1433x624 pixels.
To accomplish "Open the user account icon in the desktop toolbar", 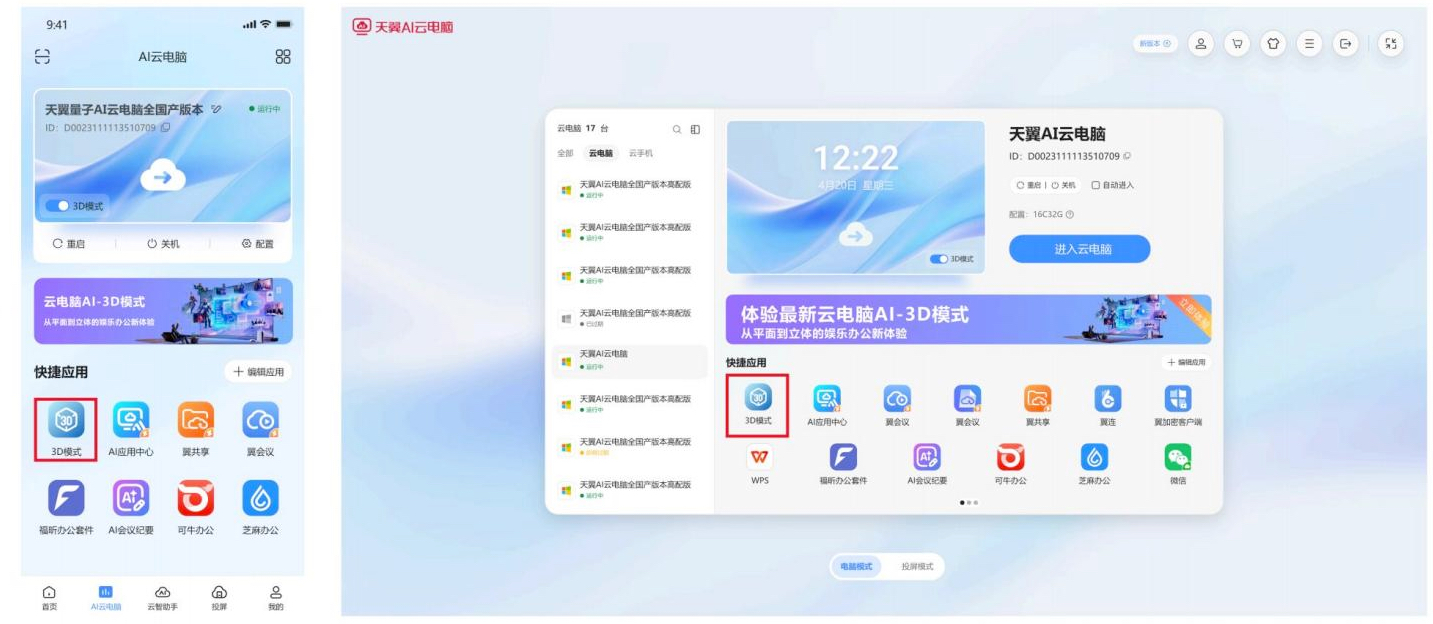I will 1201,44.
